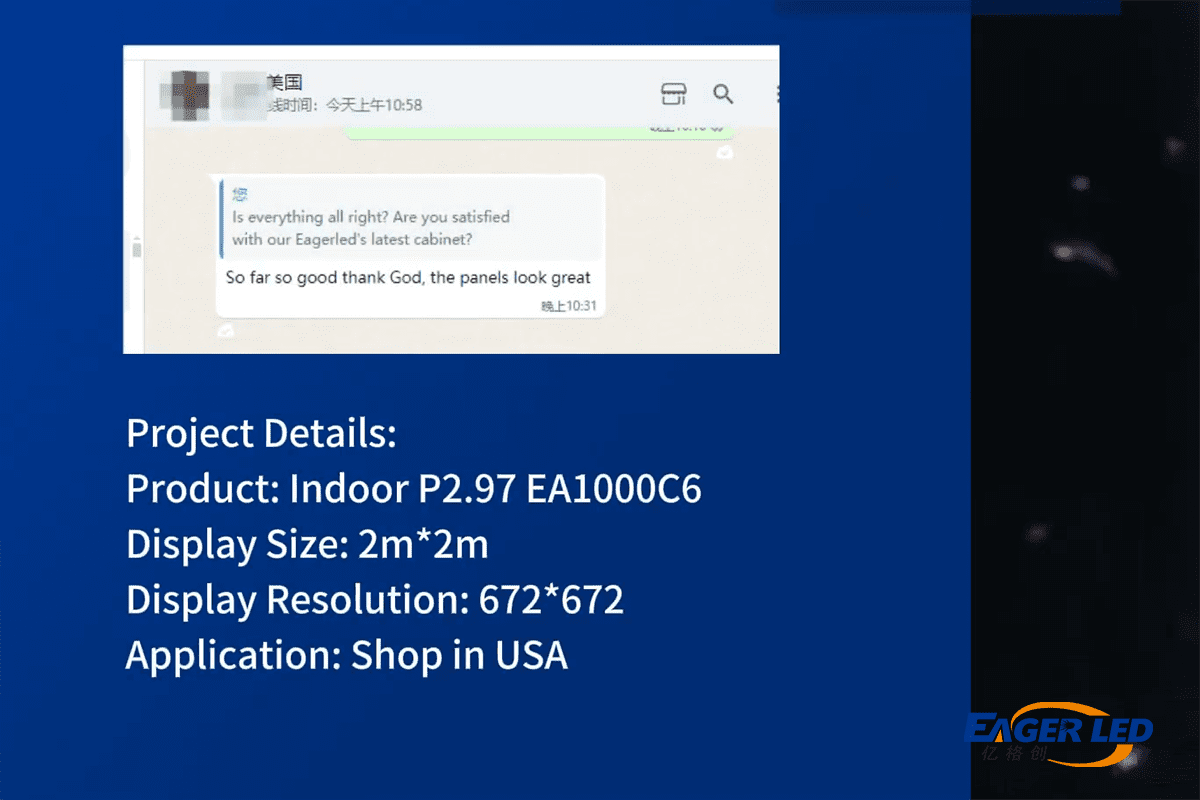Click the 'Display Resolution: 672*672' text

[x=375, y=599]
